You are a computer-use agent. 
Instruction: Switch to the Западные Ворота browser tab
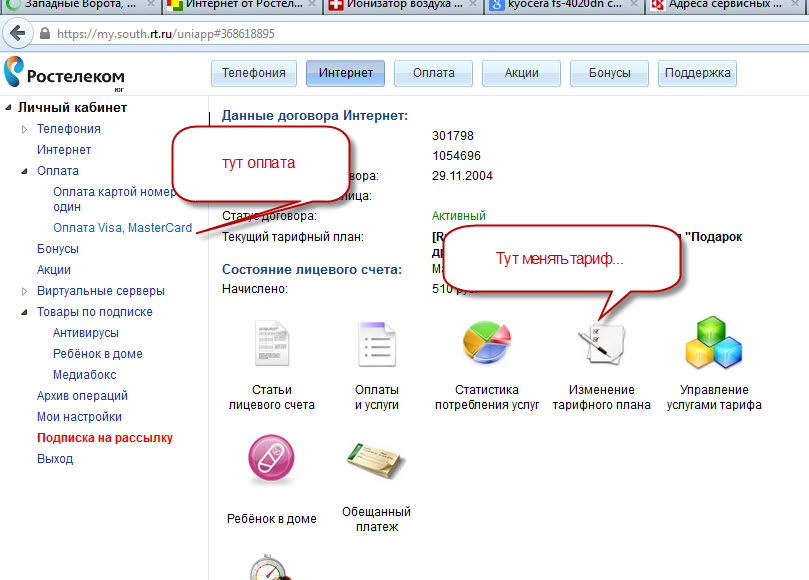click(80, 5)
